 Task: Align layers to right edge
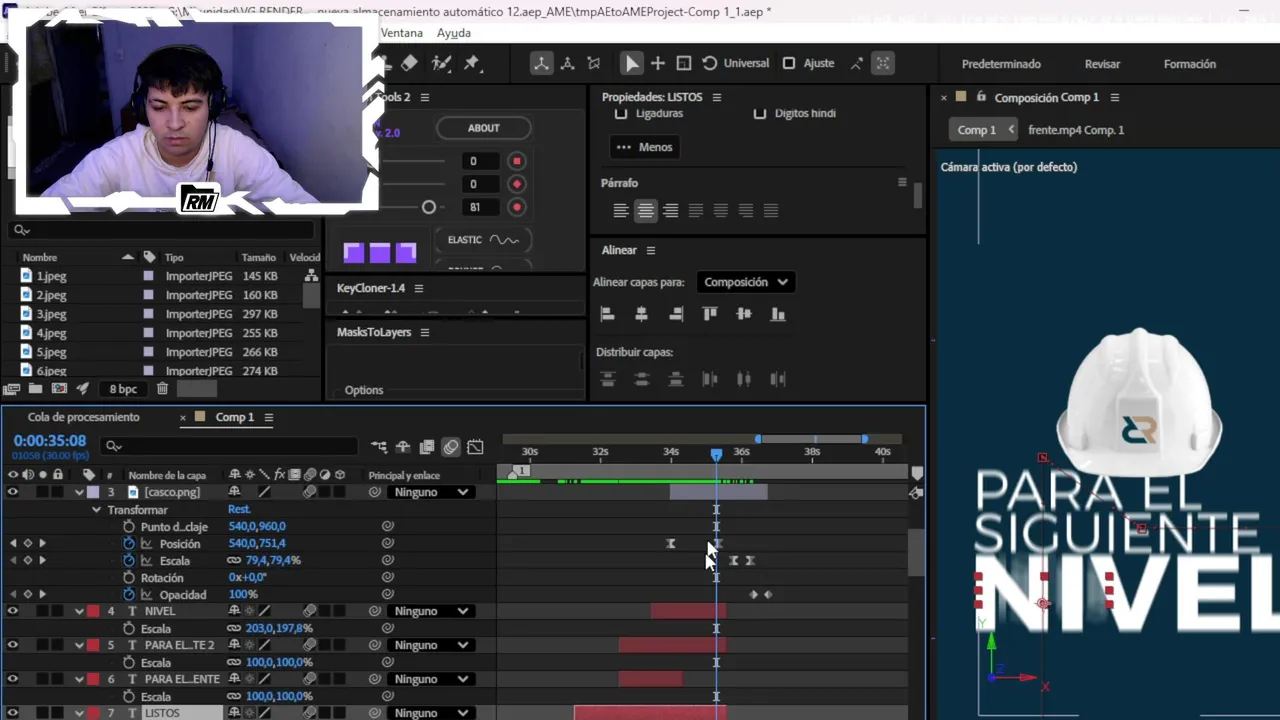pos(676,314)
